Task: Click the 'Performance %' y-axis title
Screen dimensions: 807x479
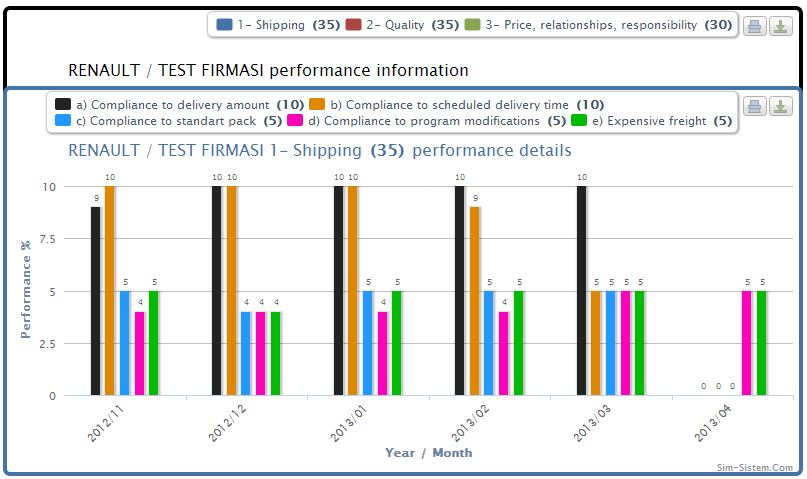Action: pos(25,290)
